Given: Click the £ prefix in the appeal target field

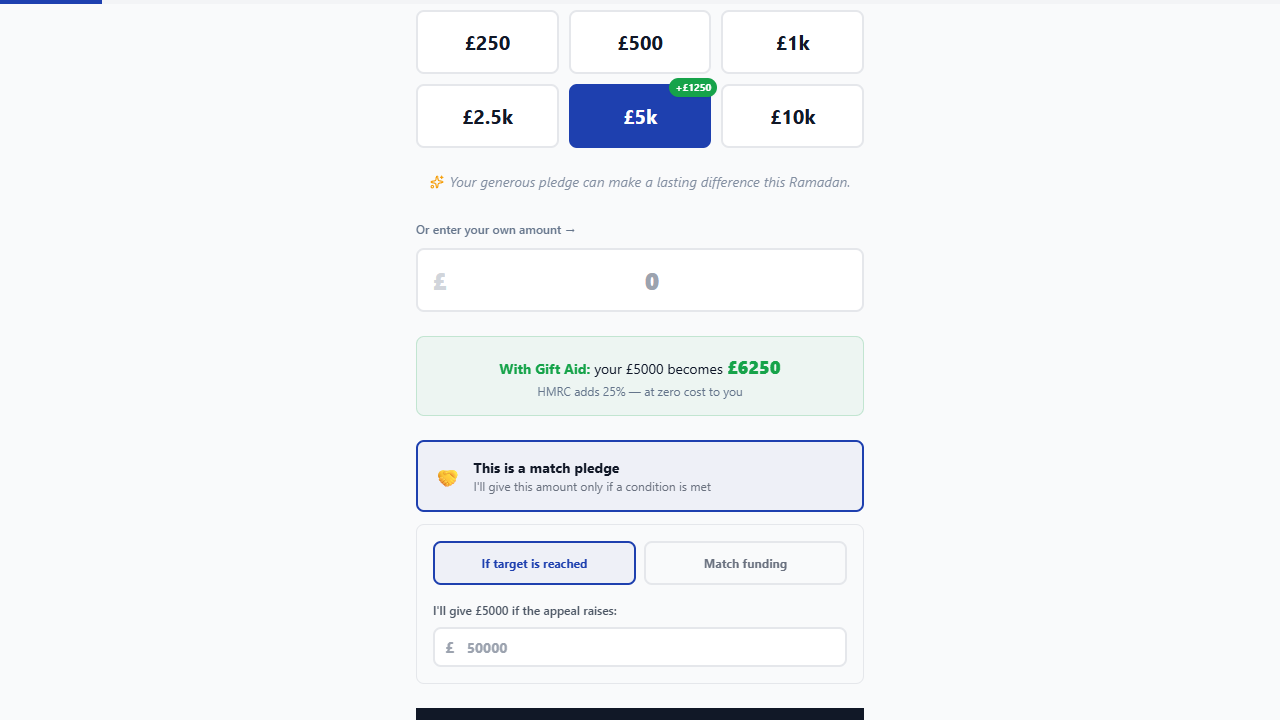Looking at the screenshot, I should pos(450,647).
